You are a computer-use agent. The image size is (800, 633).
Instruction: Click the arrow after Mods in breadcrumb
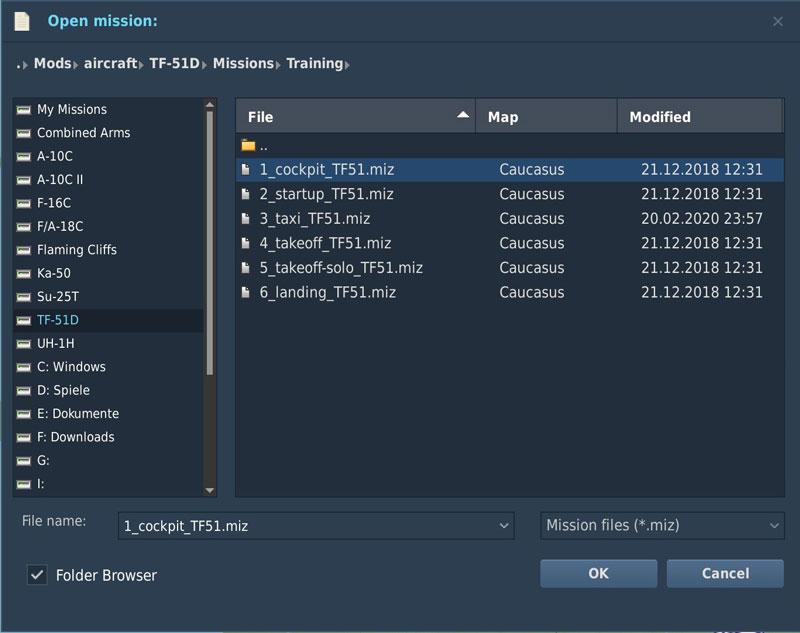pos(76,65)
